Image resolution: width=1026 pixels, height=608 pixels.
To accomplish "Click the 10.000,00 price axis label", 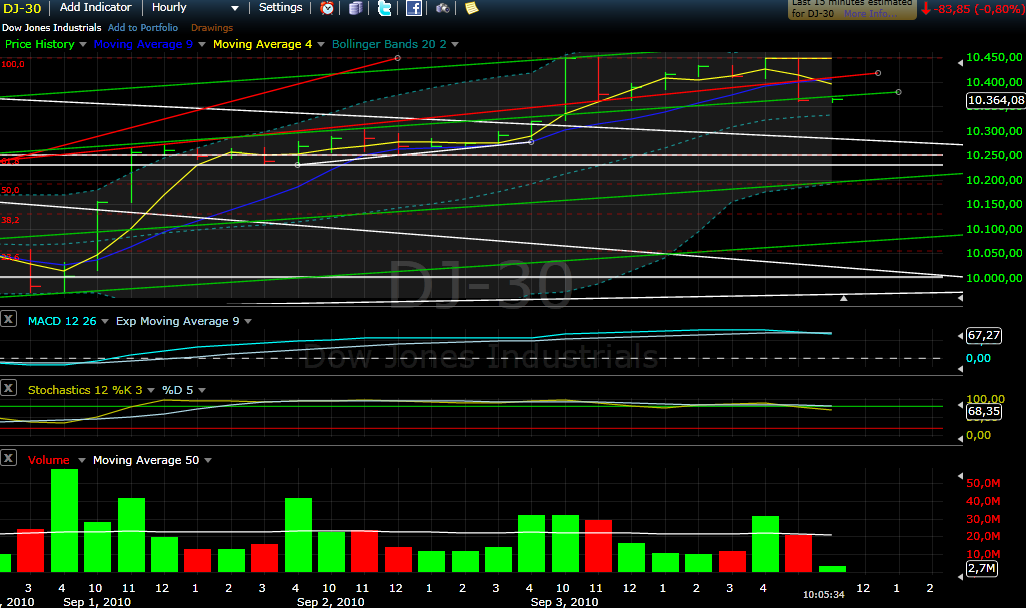I will (994, 277).
